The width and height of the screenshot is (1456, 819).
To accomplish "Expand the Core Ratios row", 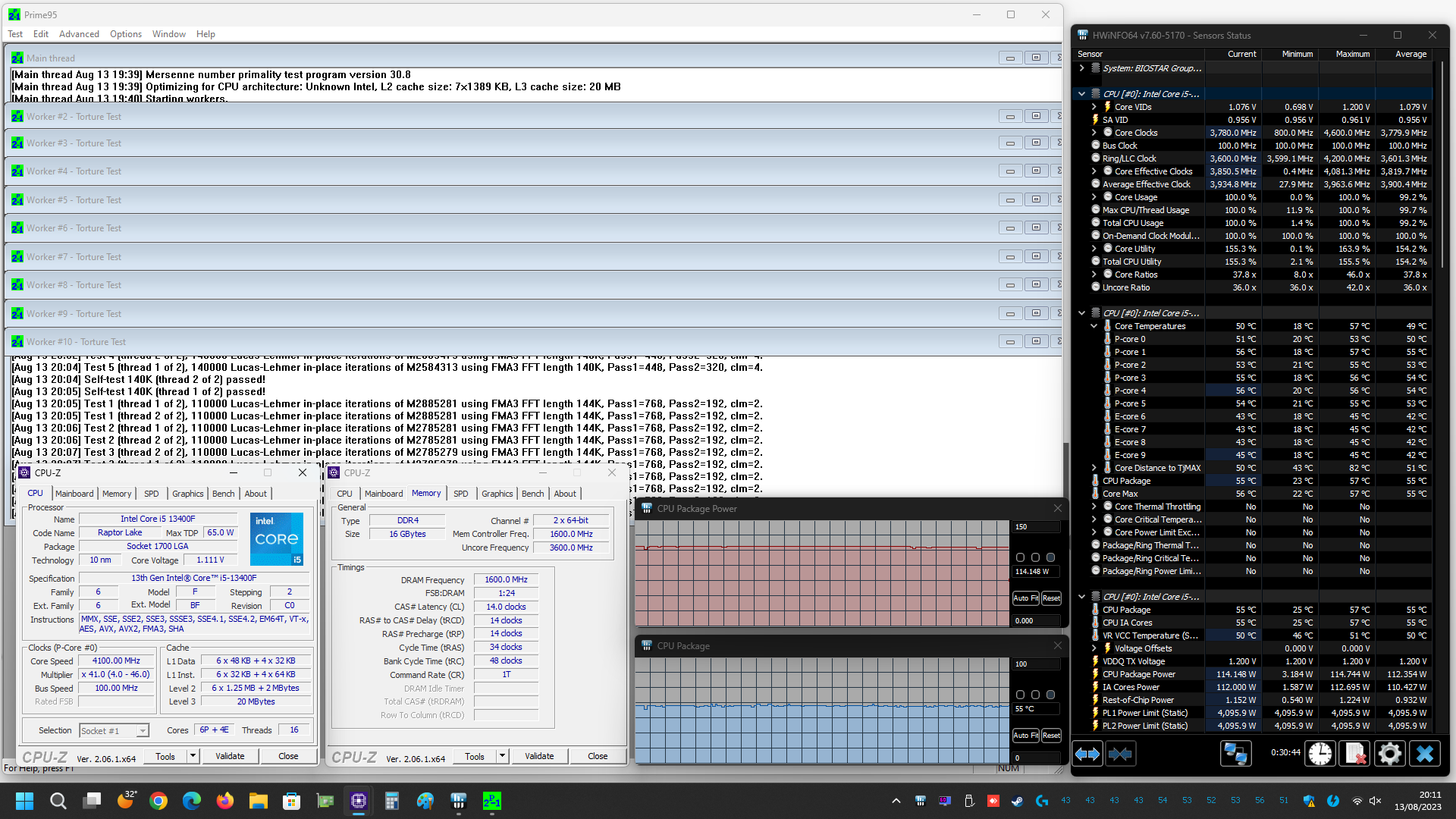I will pos(1094,275).
